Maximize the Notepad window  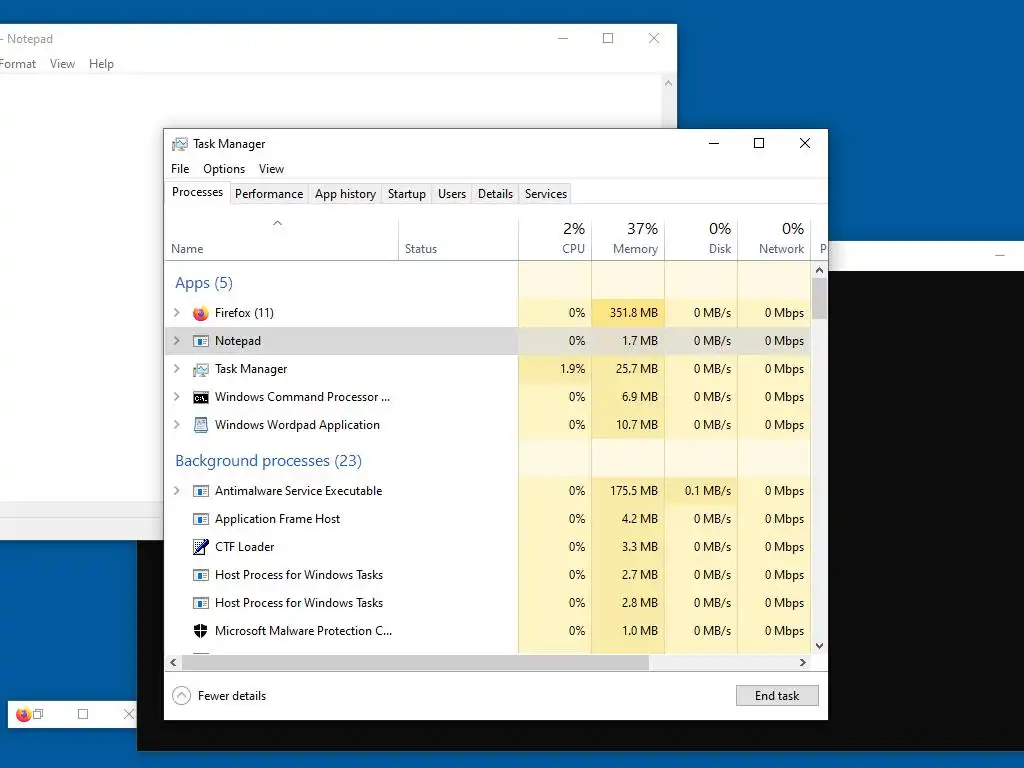coord(608,39)
